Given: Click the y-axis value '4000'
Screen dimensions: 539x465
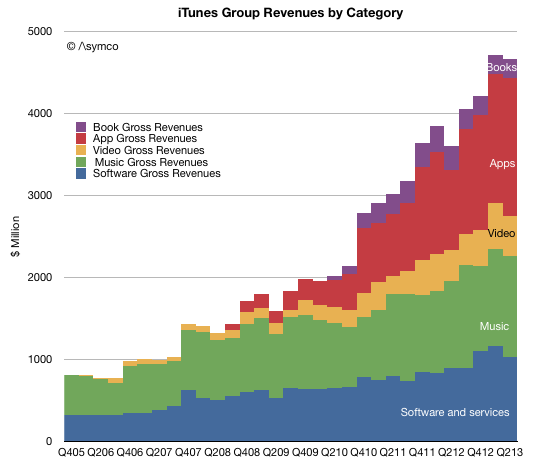Looking at the screenshot, I should click(x=40, y=113).
